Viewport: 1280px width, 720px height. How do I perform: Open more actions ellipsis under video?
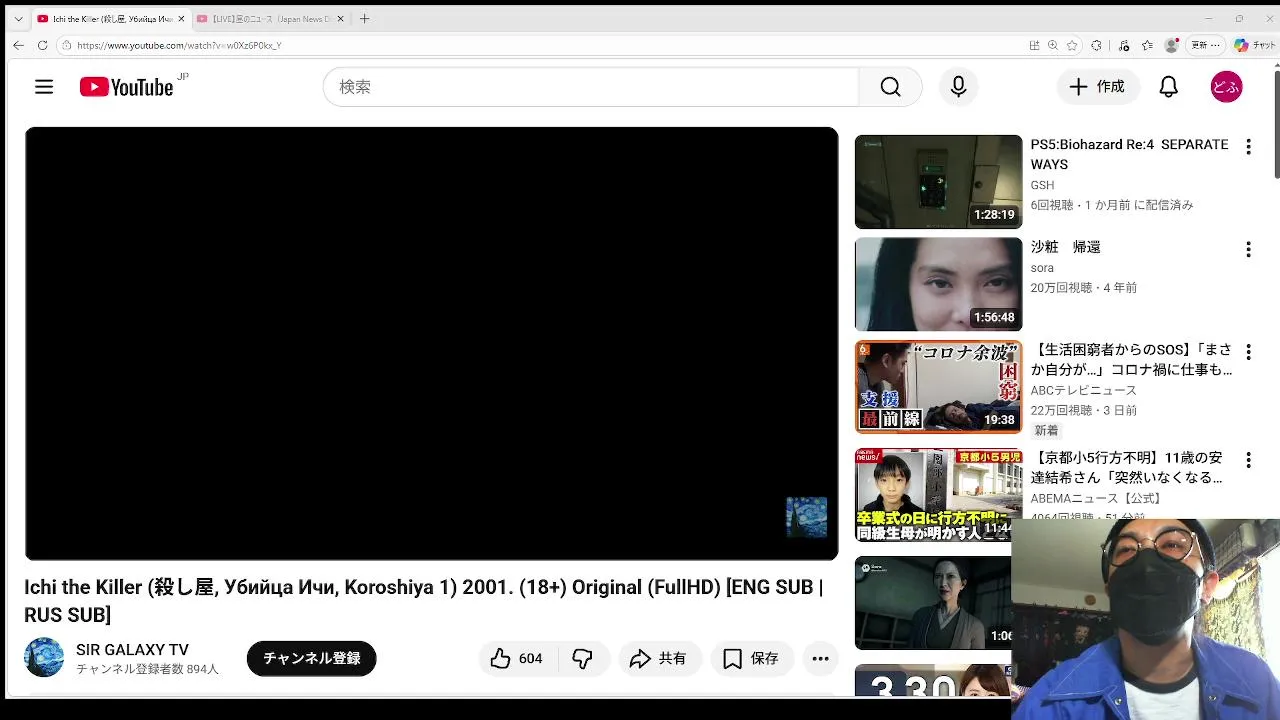(820, 658)
